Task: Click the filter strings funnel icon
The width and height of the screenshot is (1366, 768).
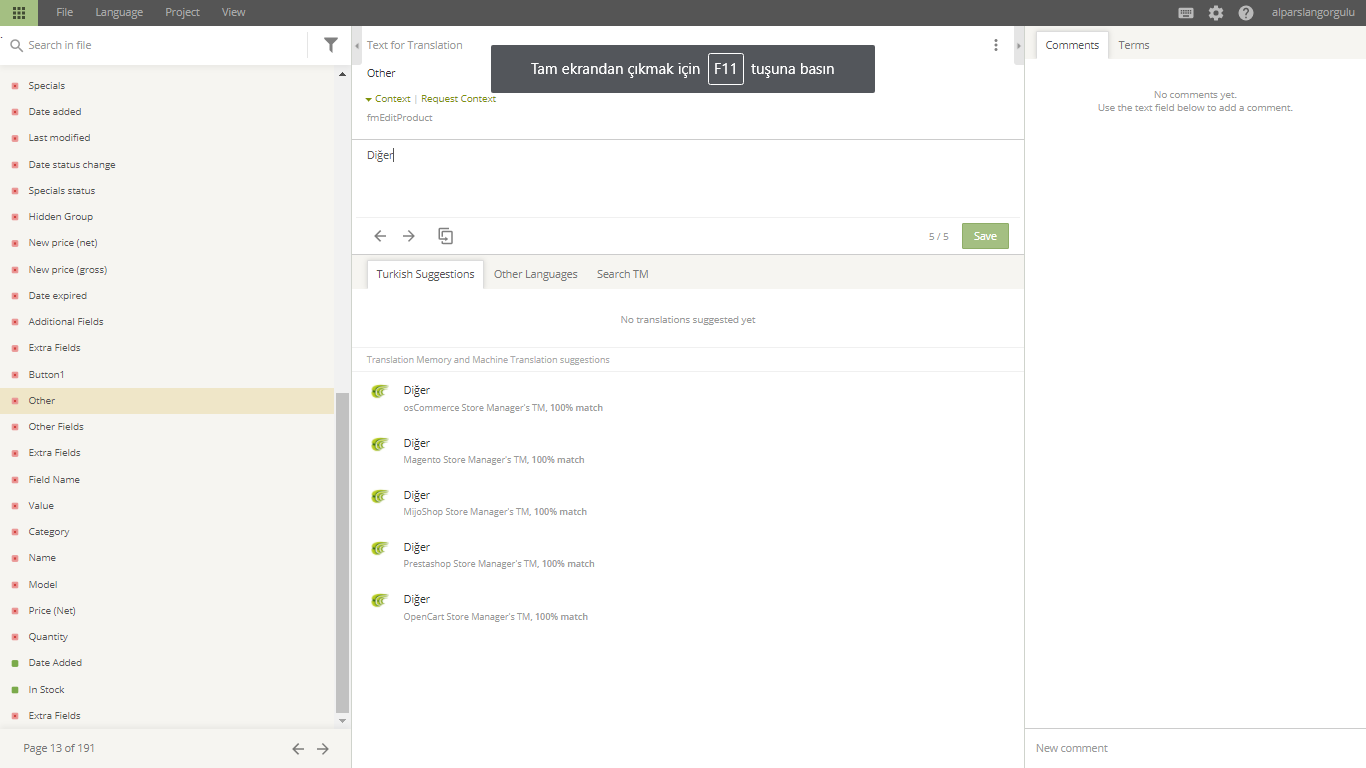Action: 331,45
